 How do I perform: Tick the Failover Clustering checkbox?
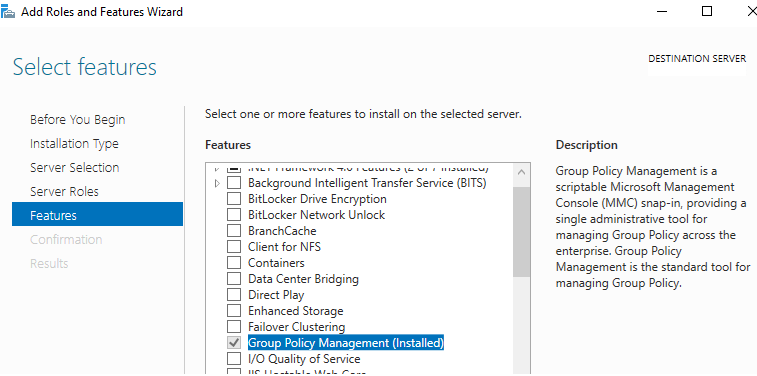click(x=234, y=327)
